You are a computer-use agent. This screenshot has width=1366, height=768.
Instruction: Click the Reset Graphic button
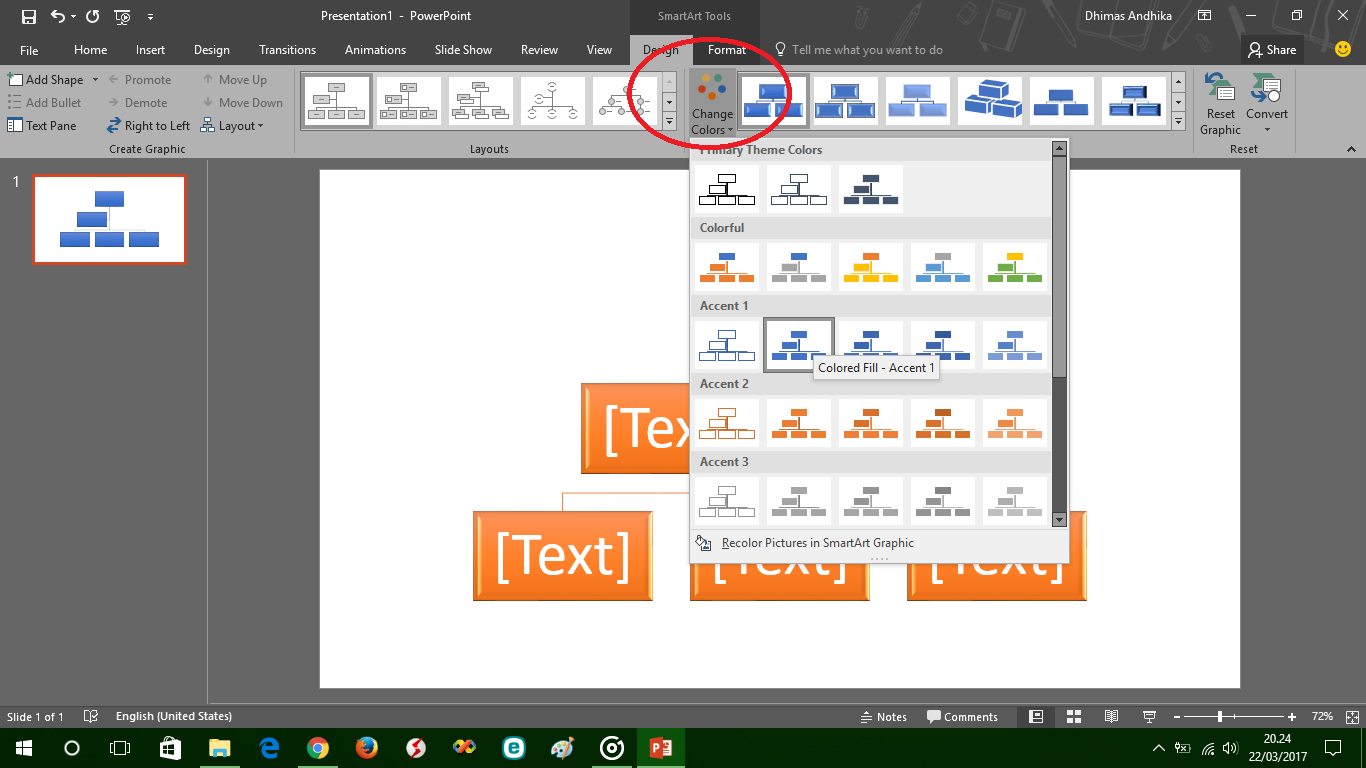pyautogui.click(x=1220, y=104)
